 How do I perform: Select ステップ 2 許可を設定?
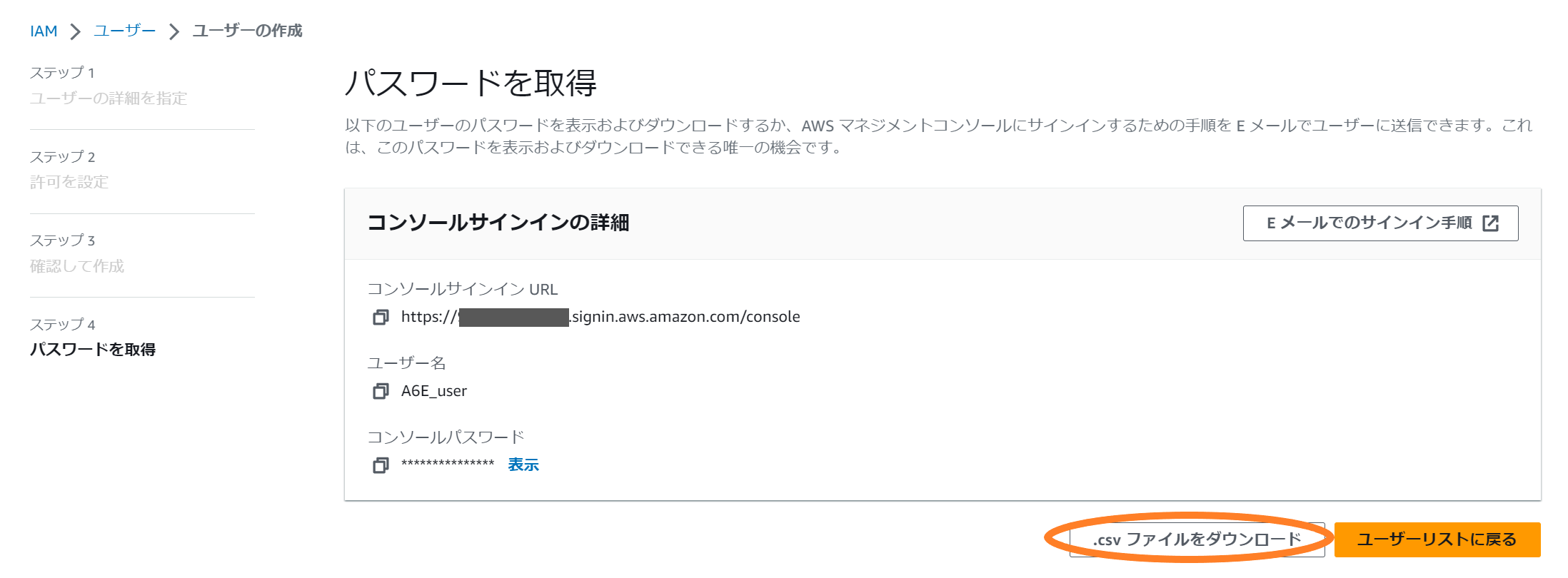click(x=69, y=182)
